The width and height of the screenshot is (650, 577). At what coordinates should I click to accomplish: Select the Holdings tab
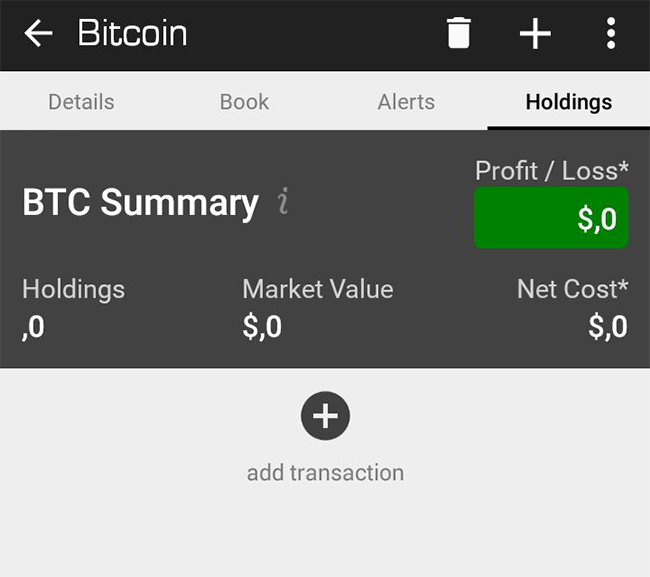[x=569, y=102]
